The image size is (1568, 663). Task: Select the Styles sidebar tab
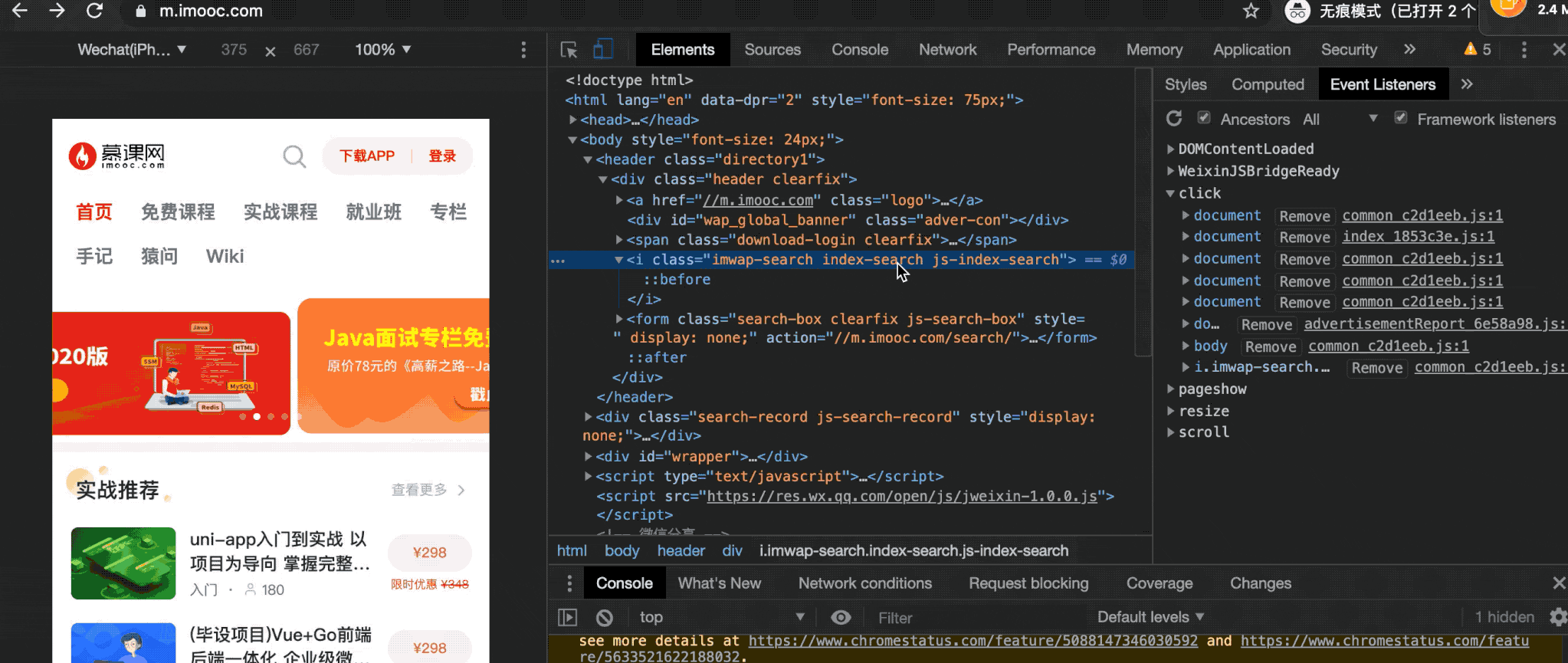[1186, 84]
